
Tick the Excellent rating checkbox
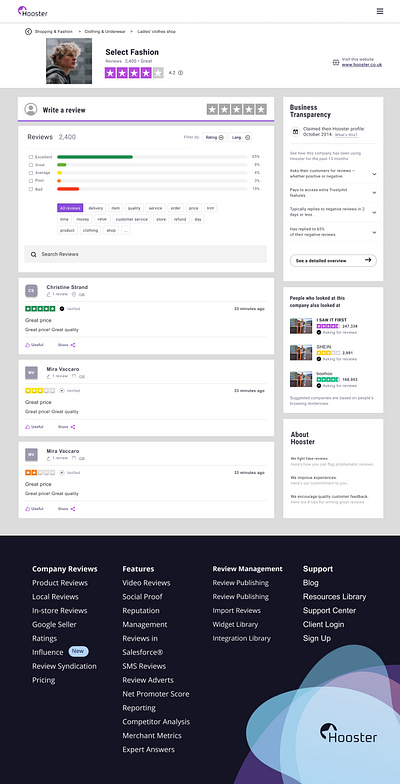(x=31, y=157)
